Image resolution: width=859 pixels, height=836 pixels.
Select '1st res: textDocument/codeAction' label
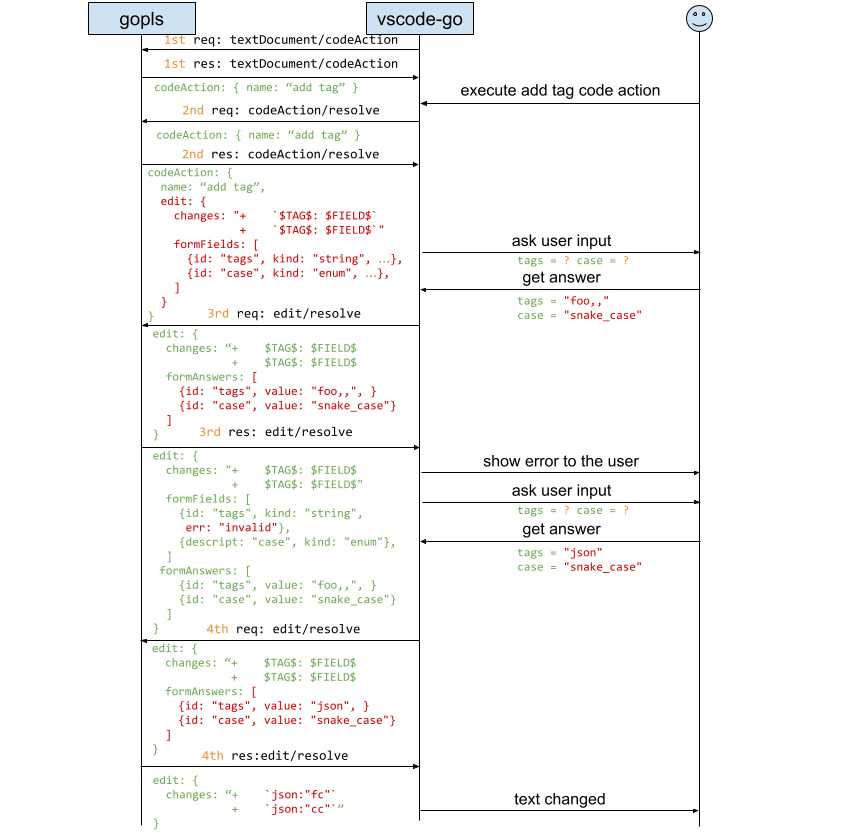tap(280, 64)
